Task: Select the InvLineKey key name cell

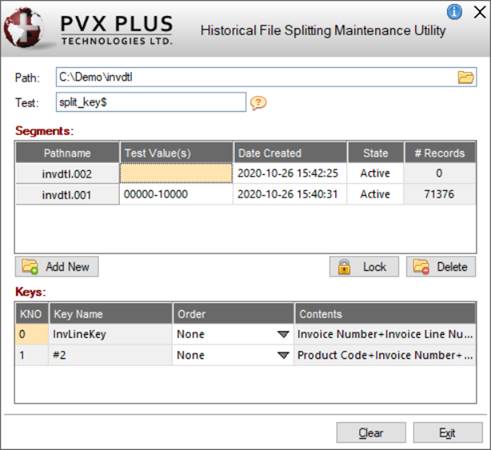Action: click(110, 334)
